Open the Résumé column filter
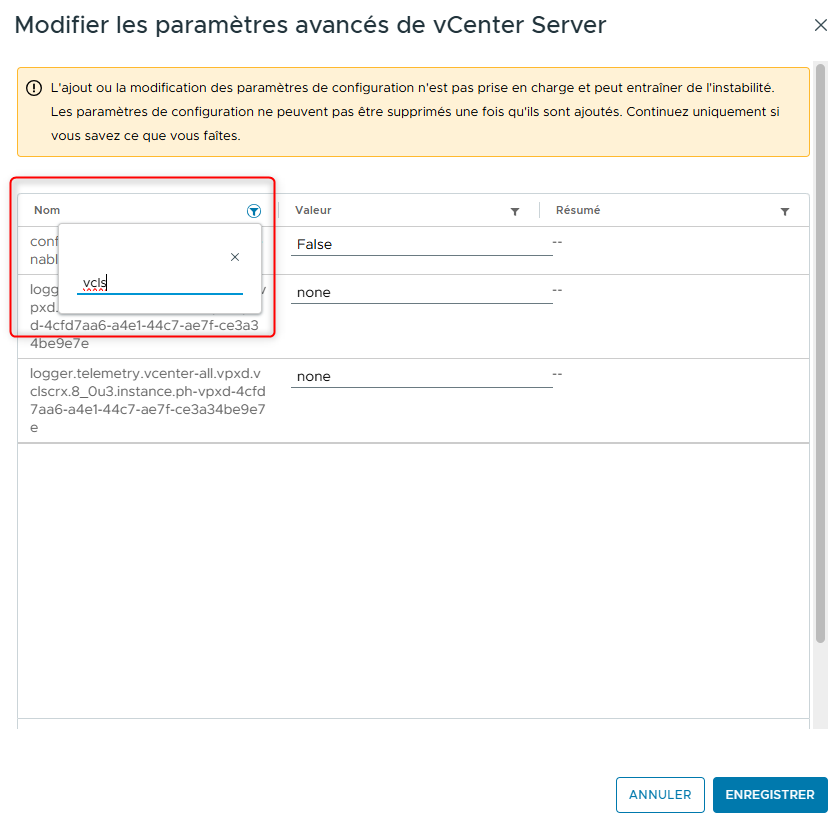 (785, 211)
